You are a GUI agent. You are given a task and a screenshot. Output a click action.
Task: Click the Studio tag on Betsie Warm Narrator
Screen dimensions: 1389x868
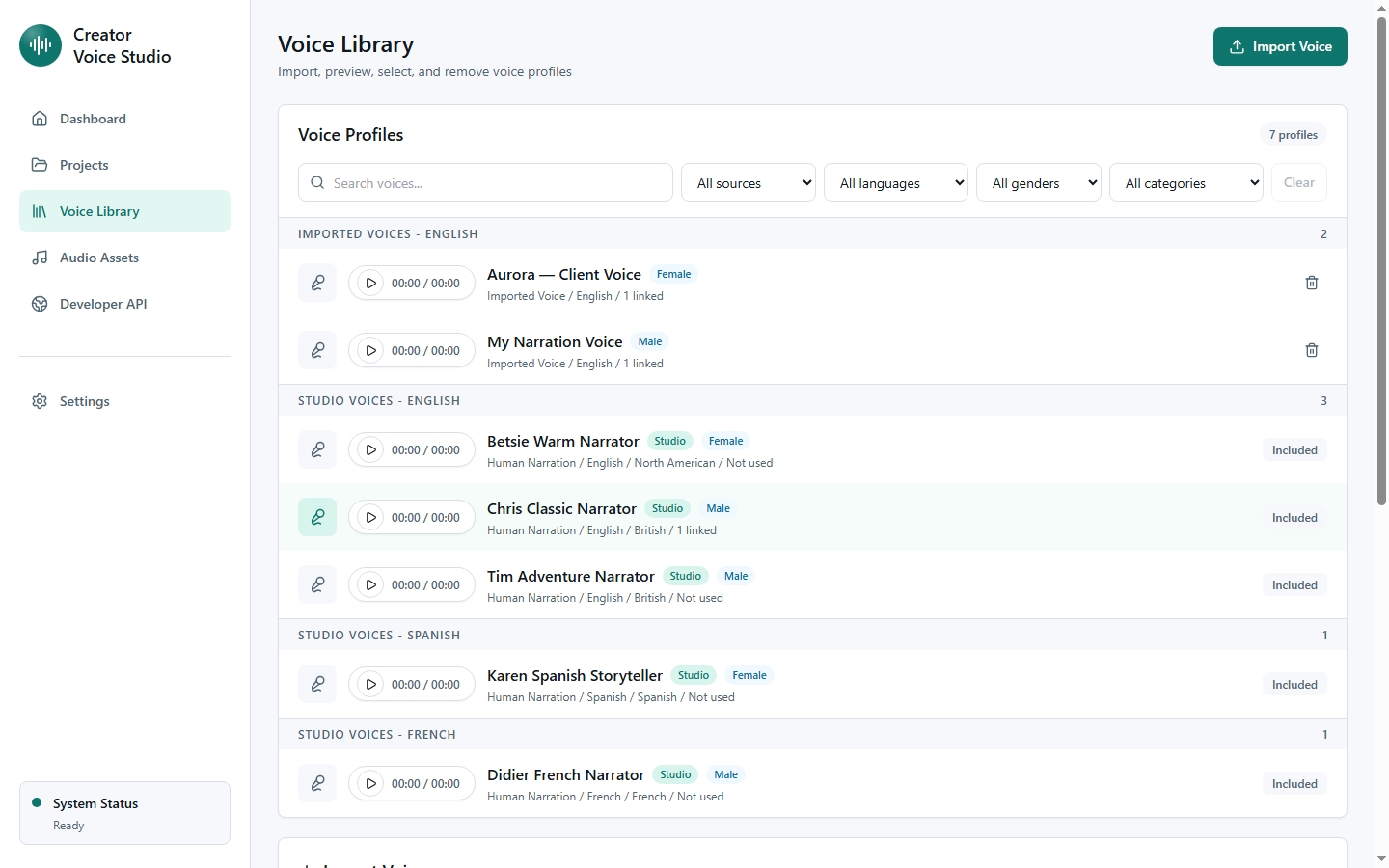(x=670, y=441)
